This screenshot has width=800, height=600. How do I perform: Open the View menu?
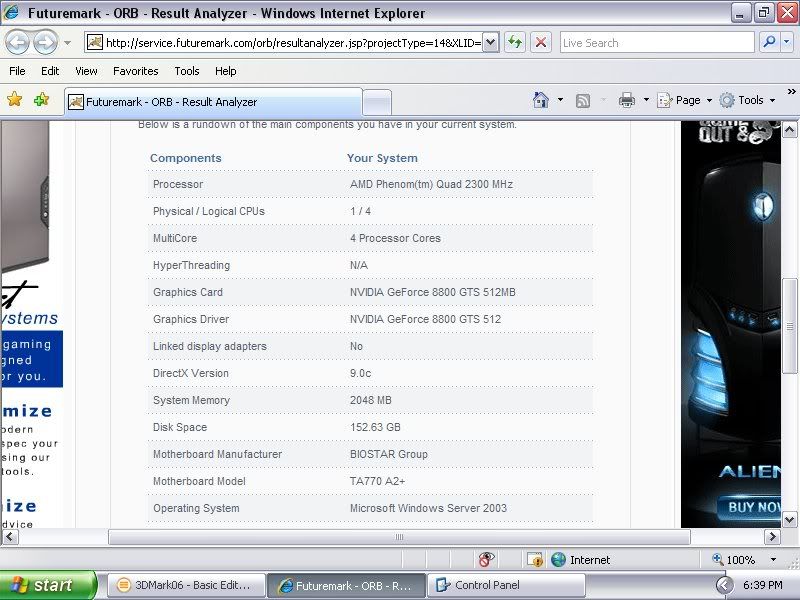click(86, 71)
